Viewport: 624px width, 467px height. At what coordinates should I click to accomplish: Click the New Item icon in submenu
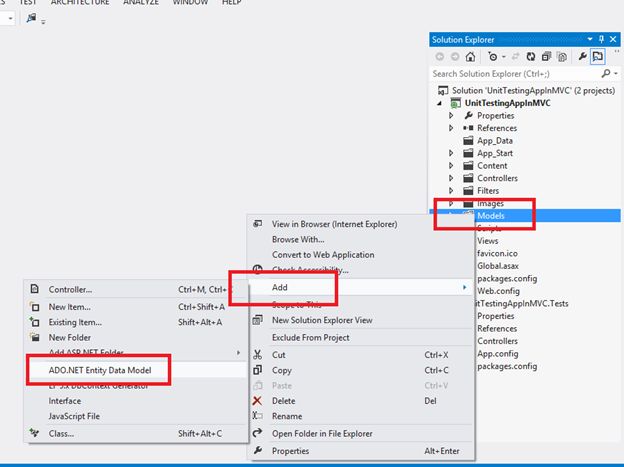pos(35,307)
